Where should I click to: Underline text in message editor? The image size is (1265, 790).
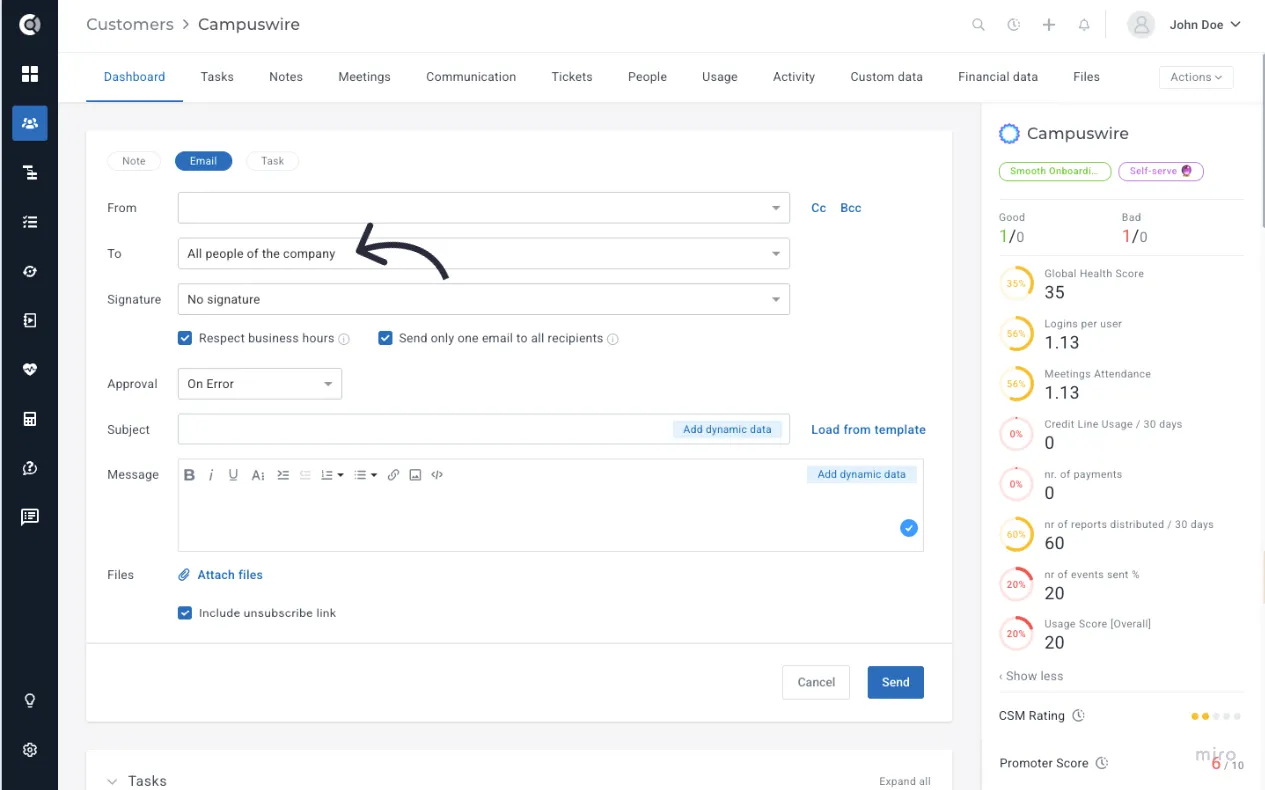(x=233, y=475)
